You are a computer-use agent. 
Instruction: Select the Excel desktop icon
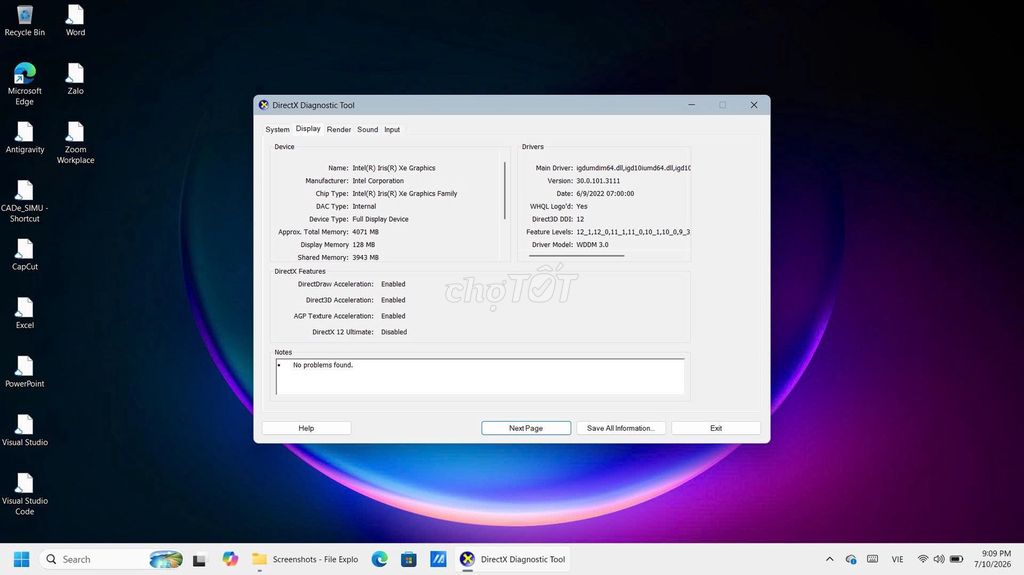[25, 313]
